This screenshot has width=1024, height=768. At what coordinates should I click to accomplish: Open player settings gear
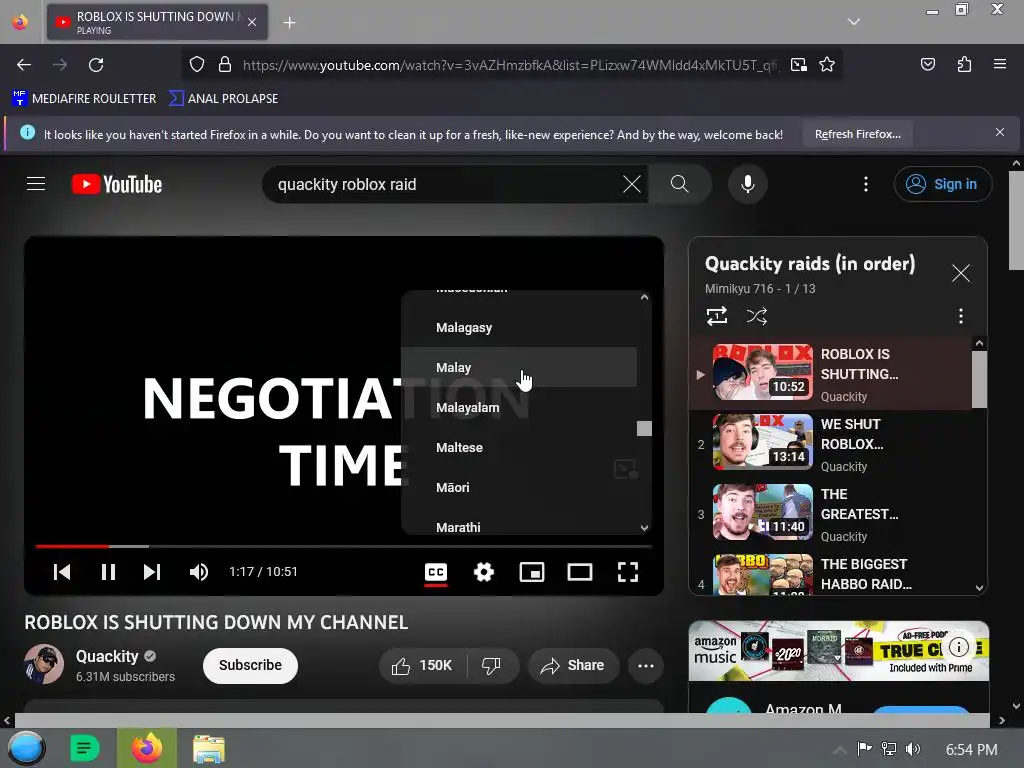[x=484, y=572]
